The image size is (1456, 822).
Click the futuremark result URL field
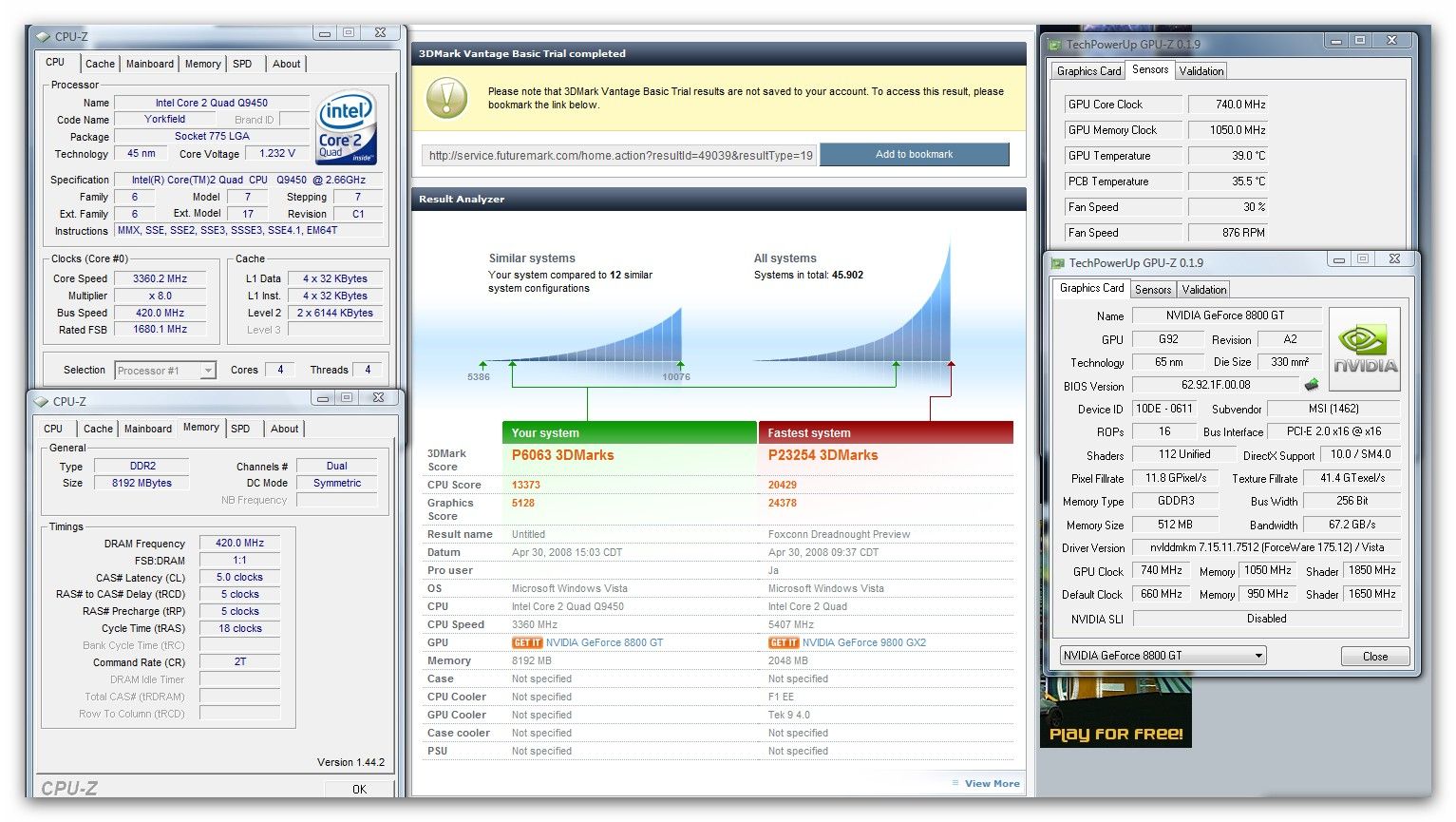click(x=620, y=155)
